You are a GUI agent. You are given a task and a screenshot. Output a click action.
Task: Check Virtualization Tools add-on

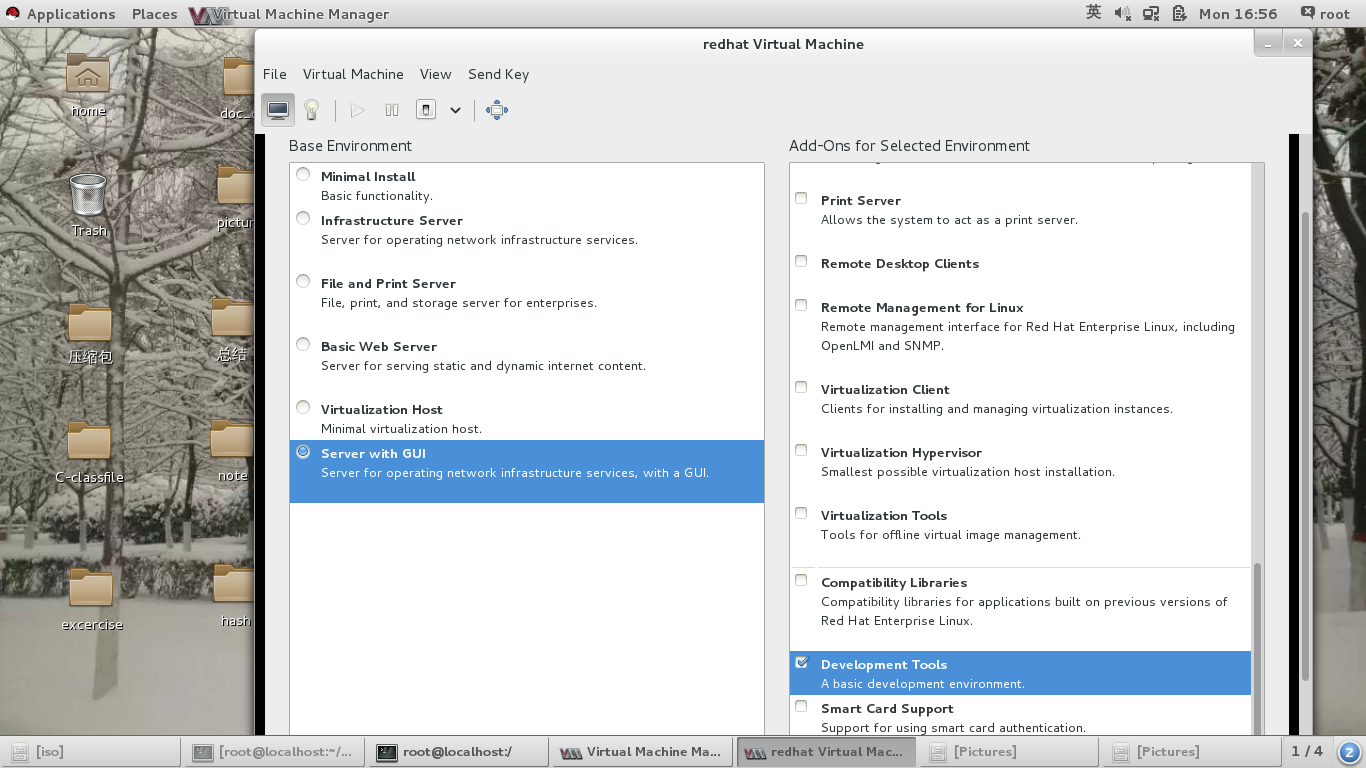(801, 513)
